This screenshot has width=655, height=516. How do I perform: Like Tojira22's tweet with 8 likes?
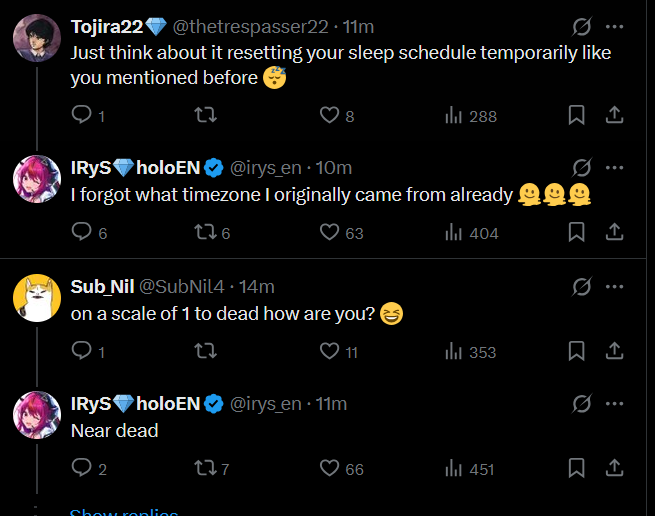(x=330, y=116)
